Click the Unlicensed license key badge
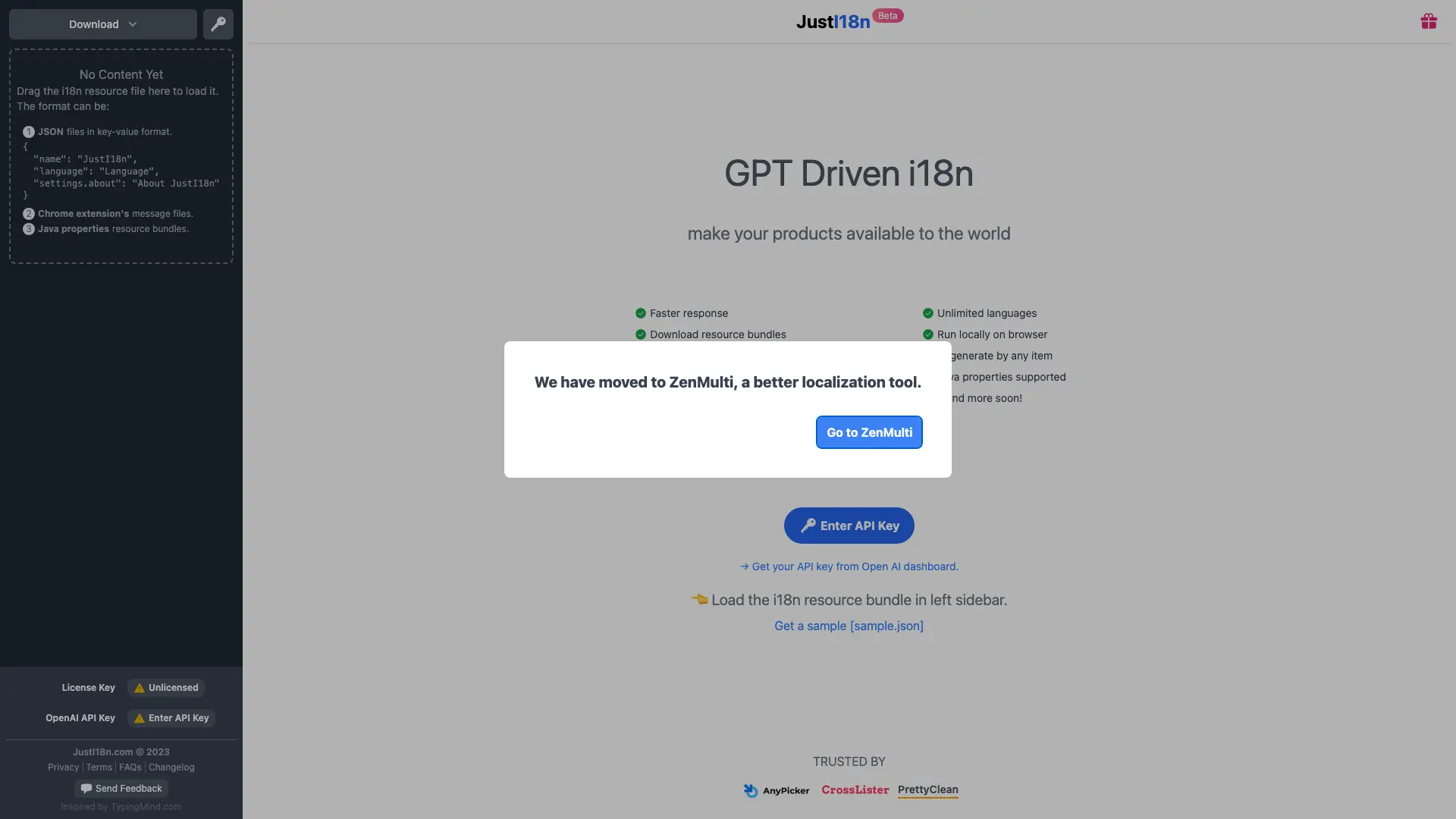The width and height of the screenshot is (1456, 819). (x=166, y=688)
